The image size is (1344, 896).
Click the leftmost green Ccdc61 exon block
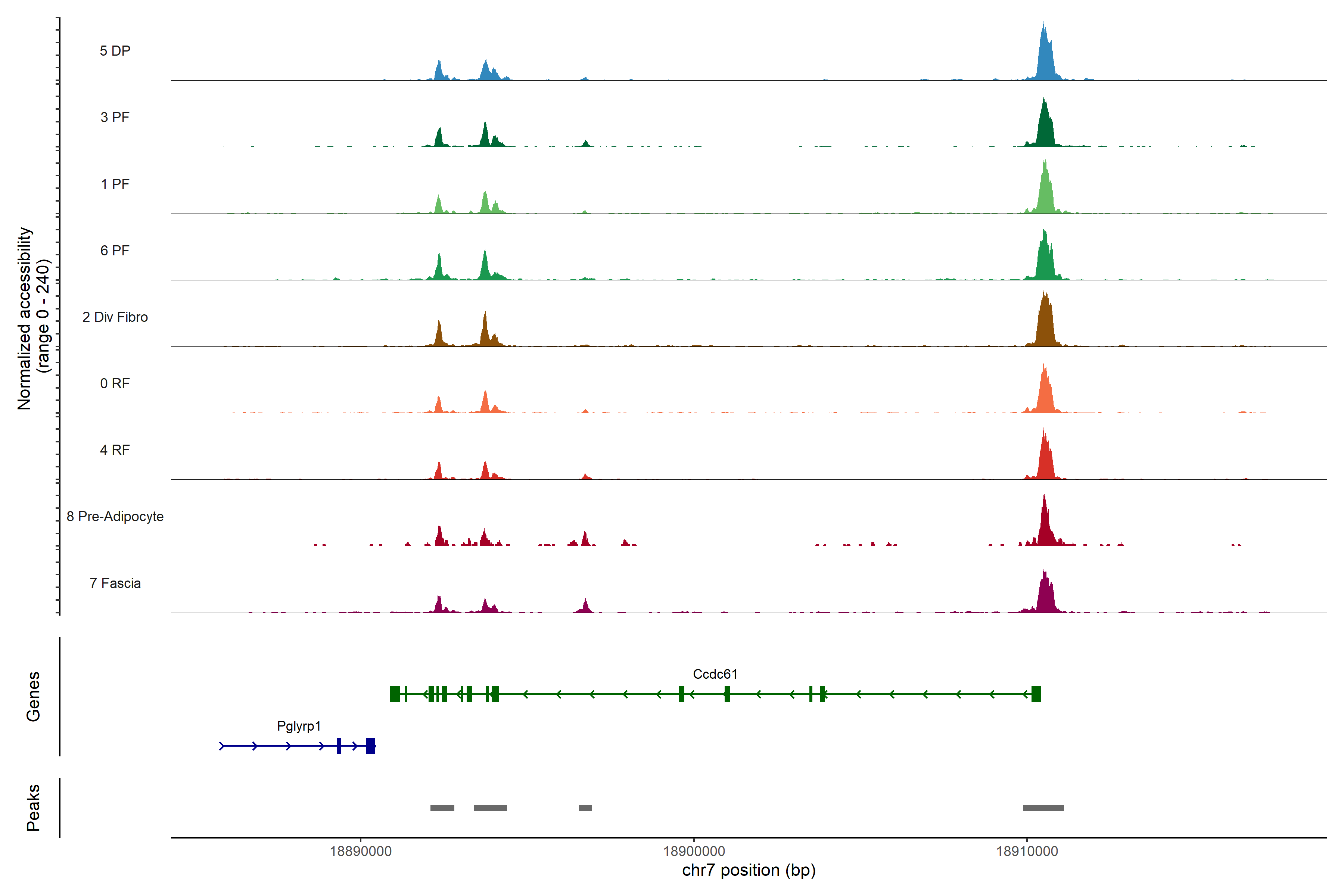tap(395, 694)
